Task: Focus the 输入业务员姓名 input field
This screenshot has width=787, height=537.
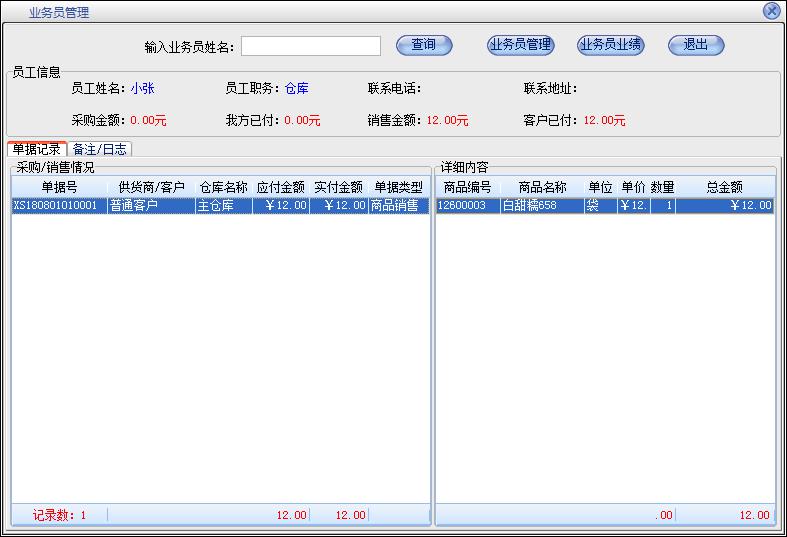Action: [311, 46]
